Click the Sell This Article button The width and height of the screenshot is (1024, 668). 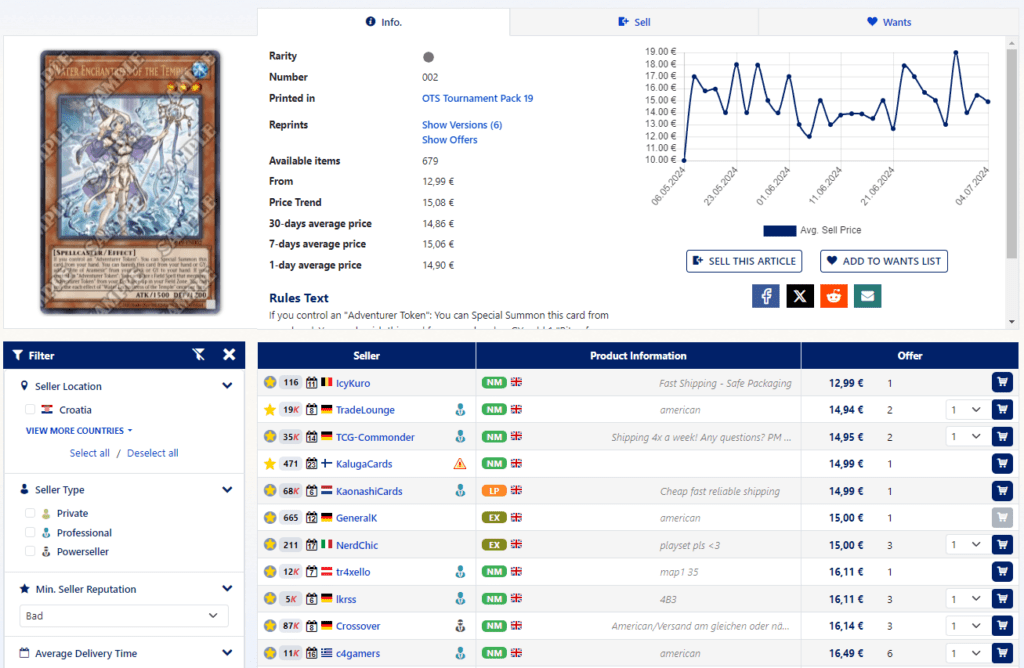744,261
